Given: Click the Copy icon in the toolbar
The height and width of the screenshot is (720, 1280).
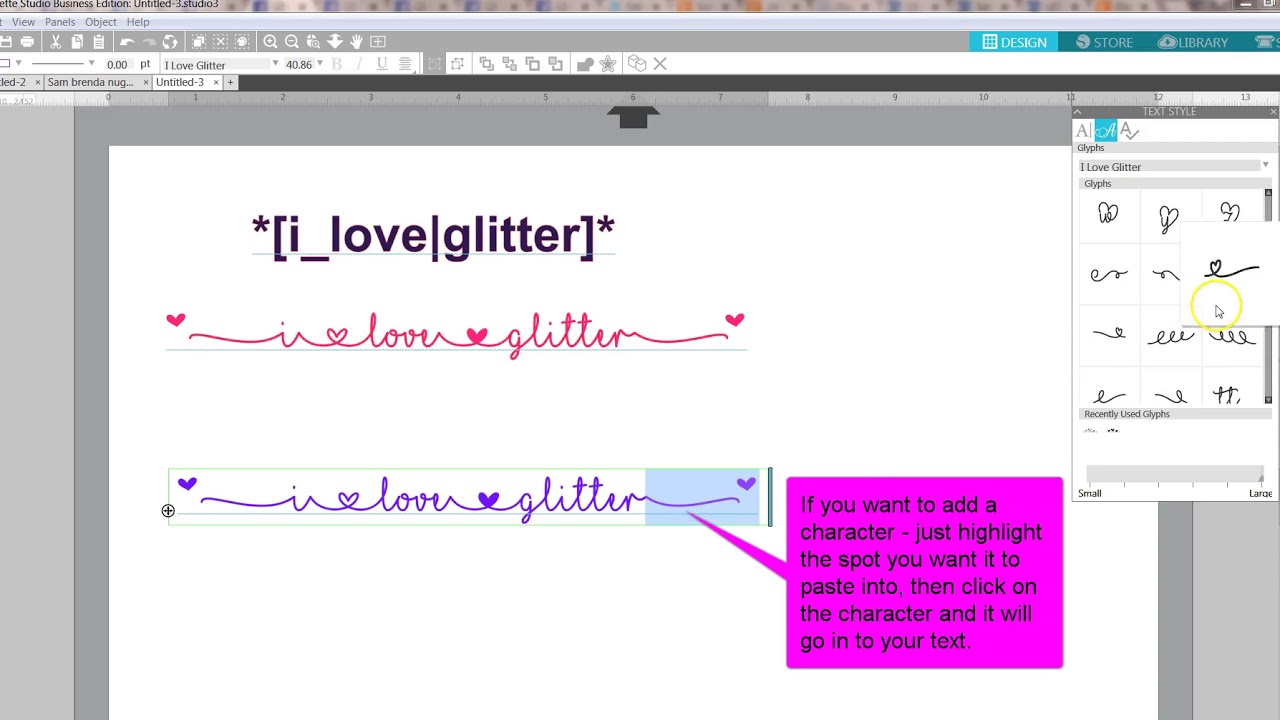Looking at the screenshot, I should (77, 42).
